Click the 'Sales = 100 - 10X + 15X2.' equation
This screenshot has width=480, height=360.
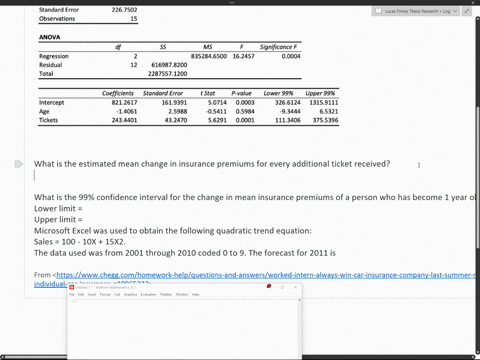point(80,242)
